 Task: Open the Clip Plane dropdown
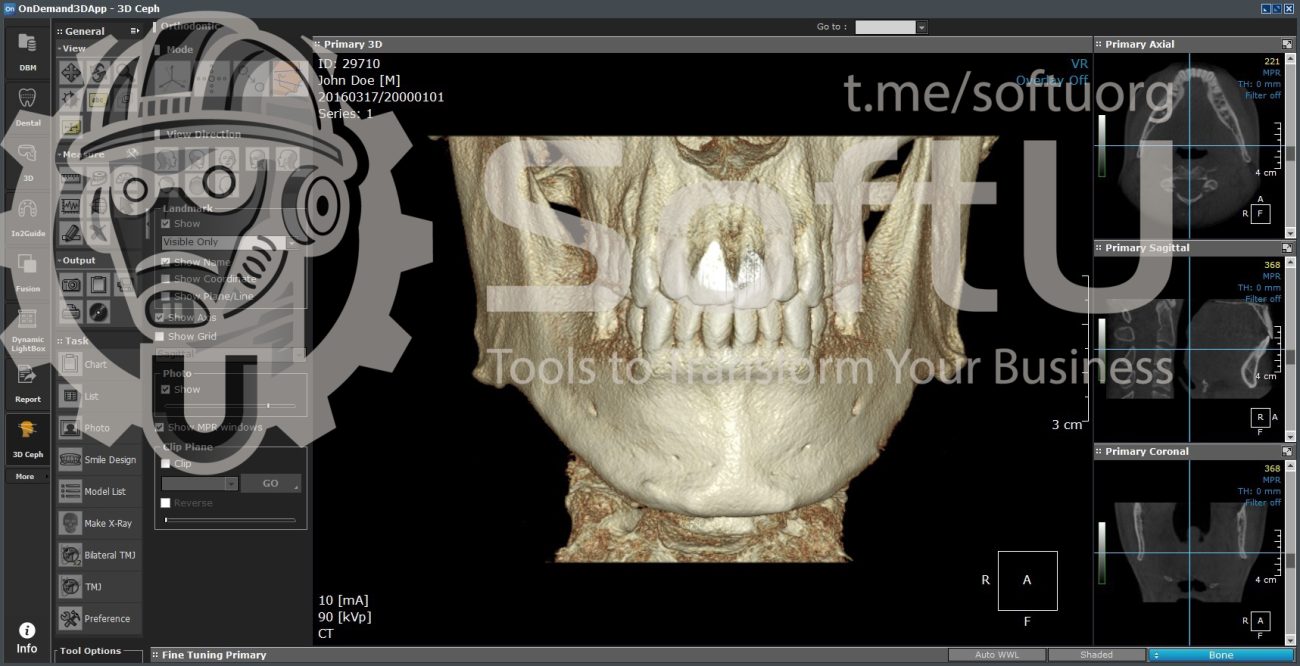point(200,483)
